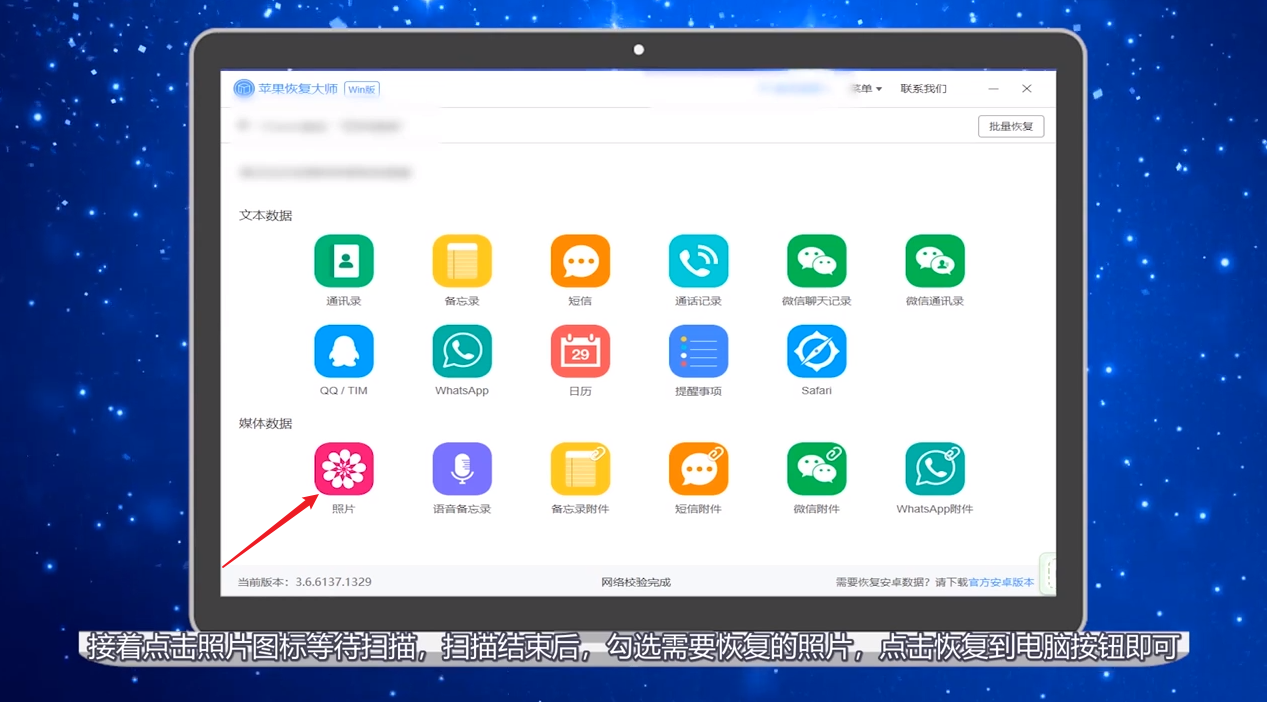Click the 当前版本 3.6.6137.1329 text
This screenshot has width=1267, height=702.
pyautogui.click(x=304, y=582)
